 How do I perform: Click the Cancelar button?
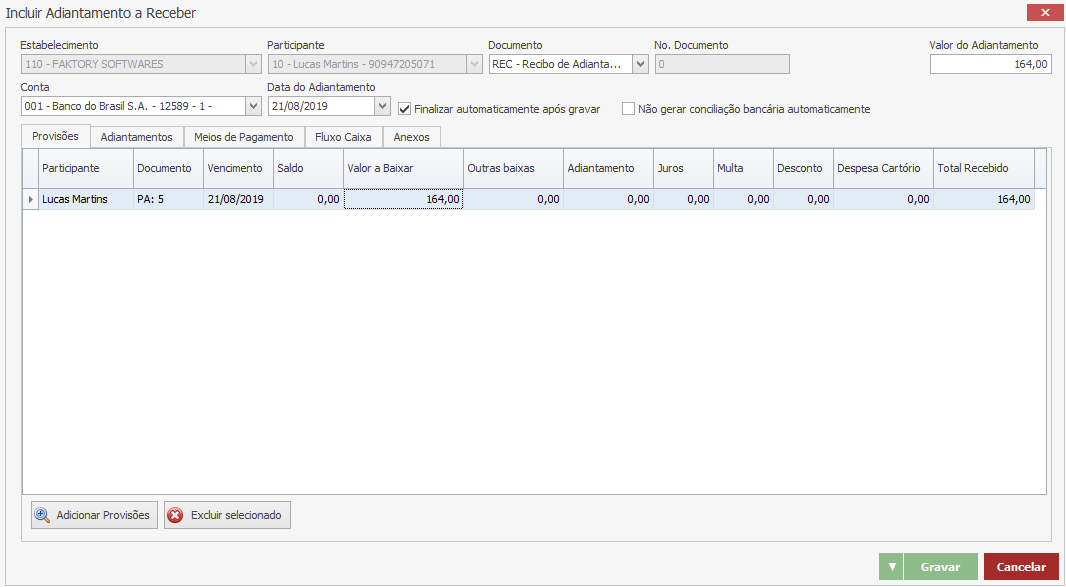[1021, 567]
